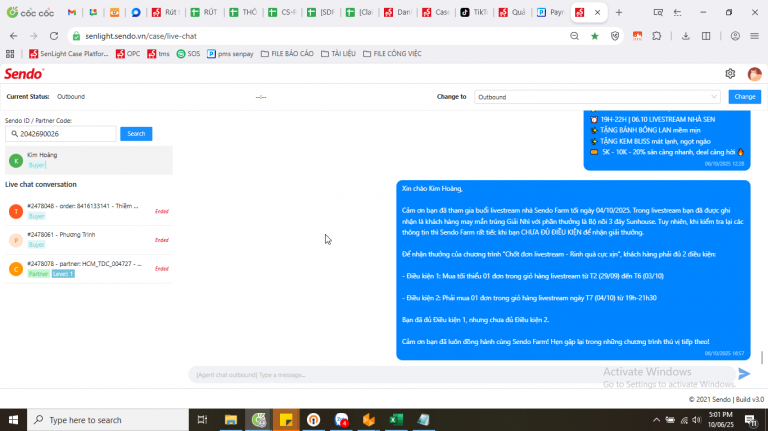Click the green bookmark star icon
768x431 pixels.
pos(595,36)
